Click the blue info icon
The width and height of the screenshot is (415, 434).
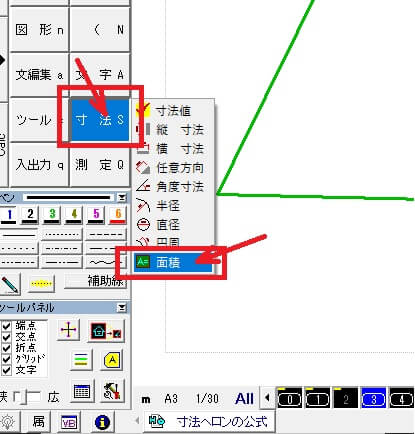pos(102,422)
